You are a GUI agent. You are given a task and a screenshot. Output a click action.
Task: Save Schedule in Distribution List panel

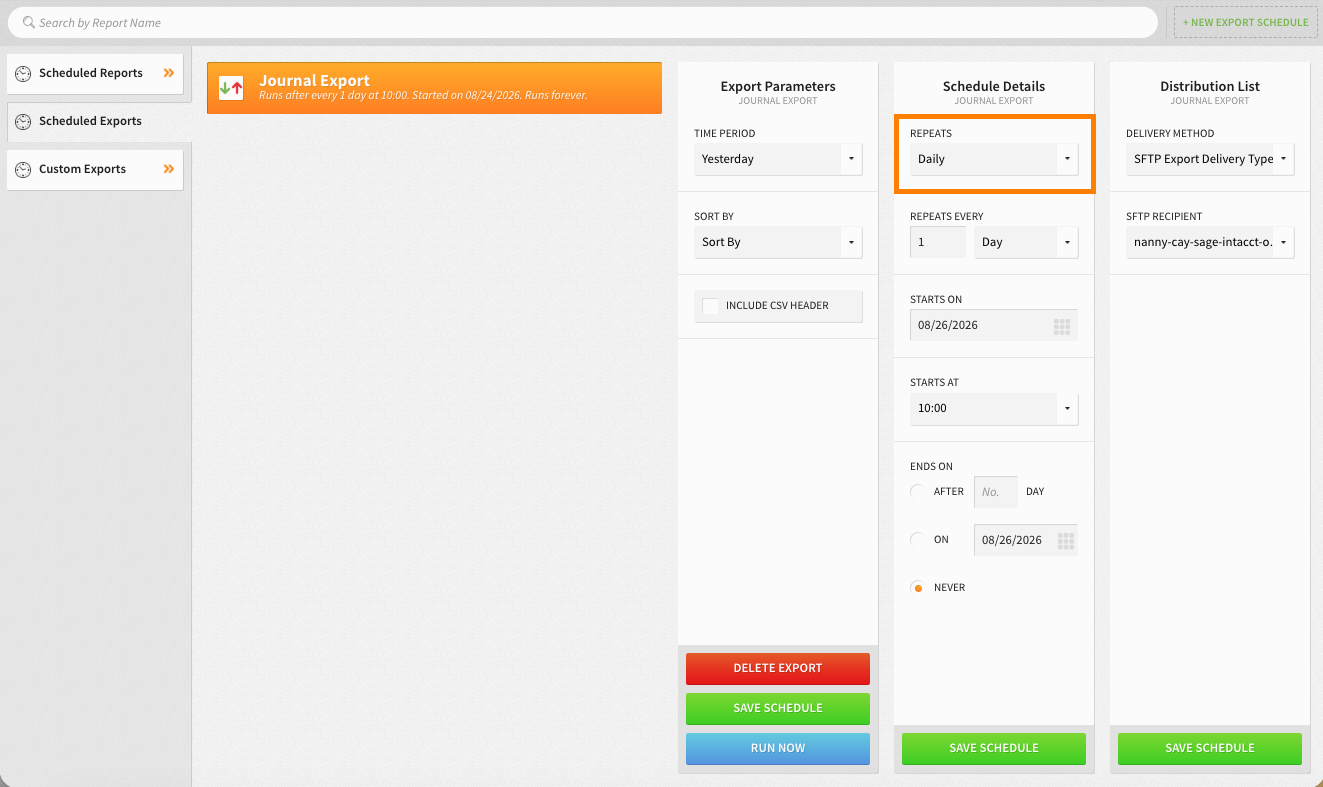click(1210, 748)
